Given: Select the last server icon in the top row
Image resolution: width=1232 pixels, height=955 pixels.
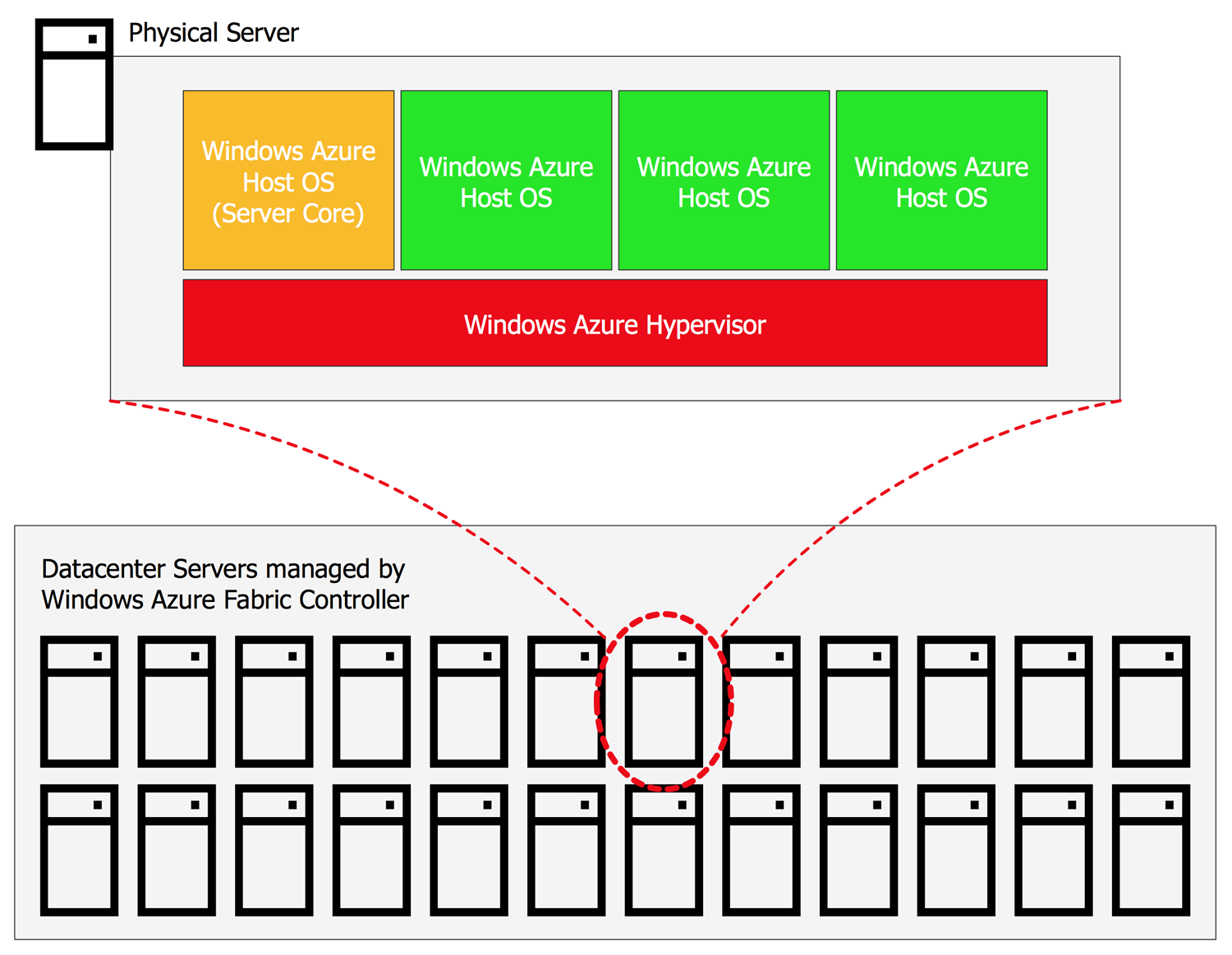Looking at the screenshot, I should tap(1151, 701).
